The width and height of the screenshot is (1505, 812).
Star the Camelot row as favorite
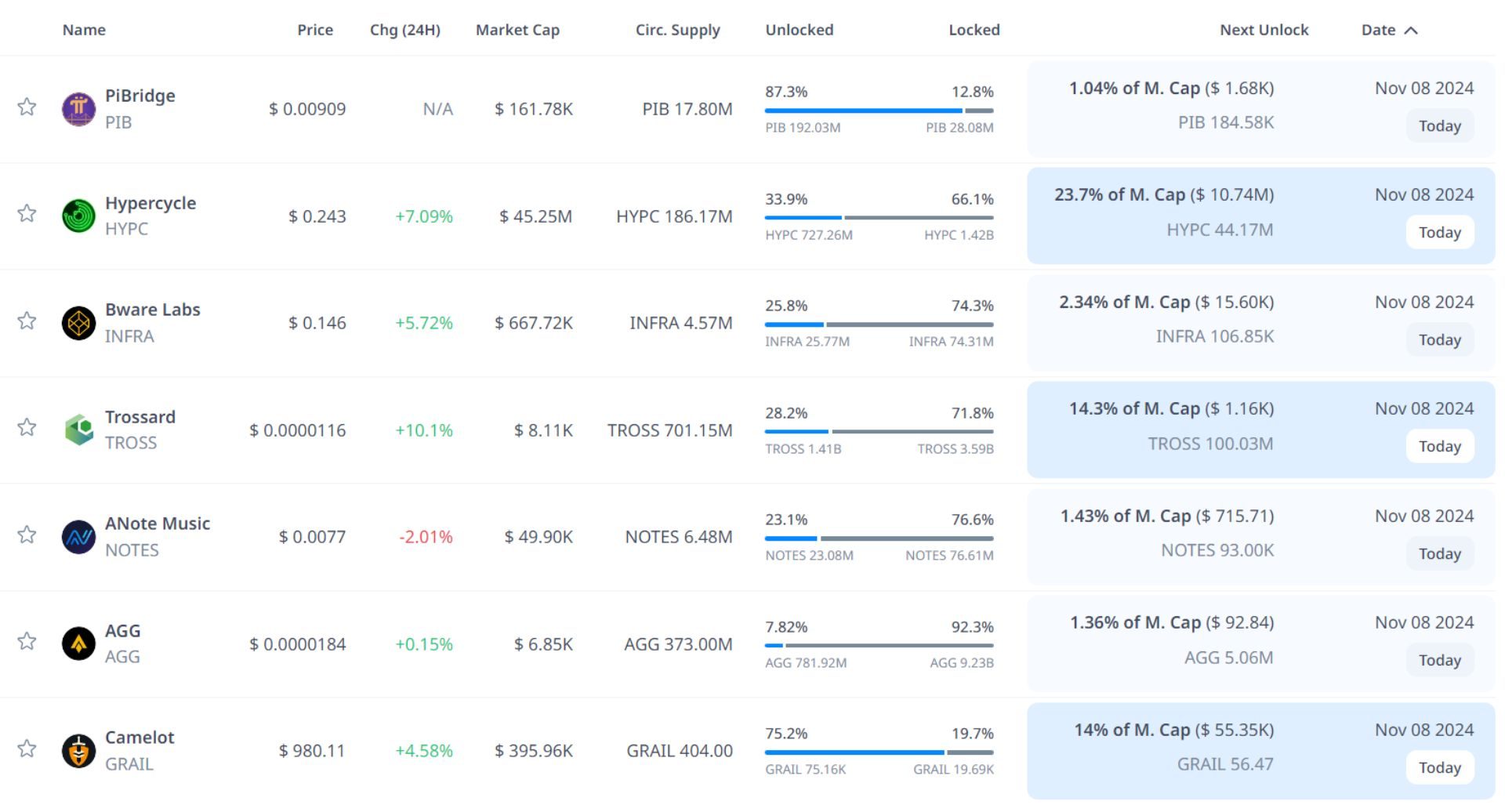pos(27,749)
